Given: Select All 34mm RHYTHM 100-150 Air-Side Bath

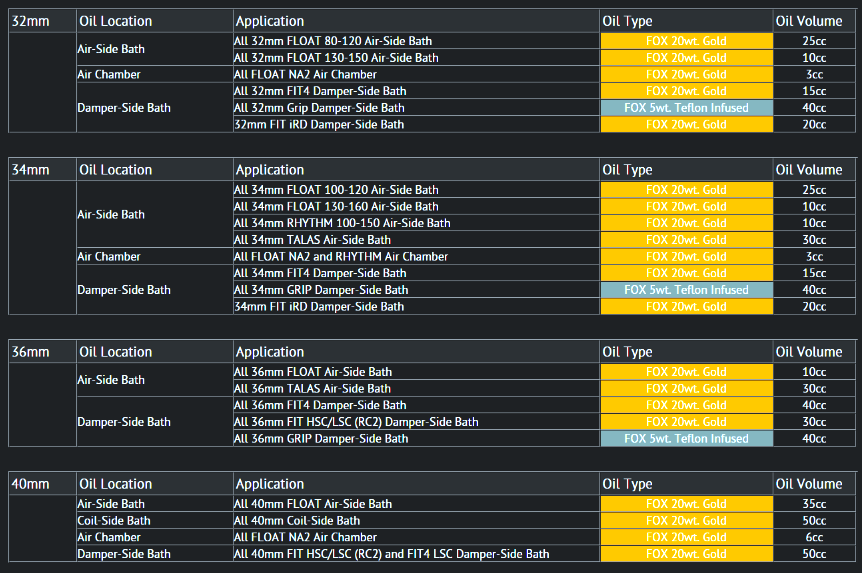Looking at the screenshot, I should pyautogui.click(x=342, y=223).
